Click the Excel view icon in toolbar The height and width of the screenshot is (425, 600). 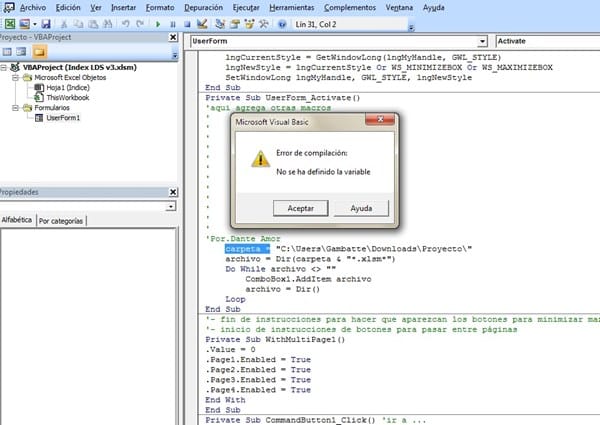[8, 23]
